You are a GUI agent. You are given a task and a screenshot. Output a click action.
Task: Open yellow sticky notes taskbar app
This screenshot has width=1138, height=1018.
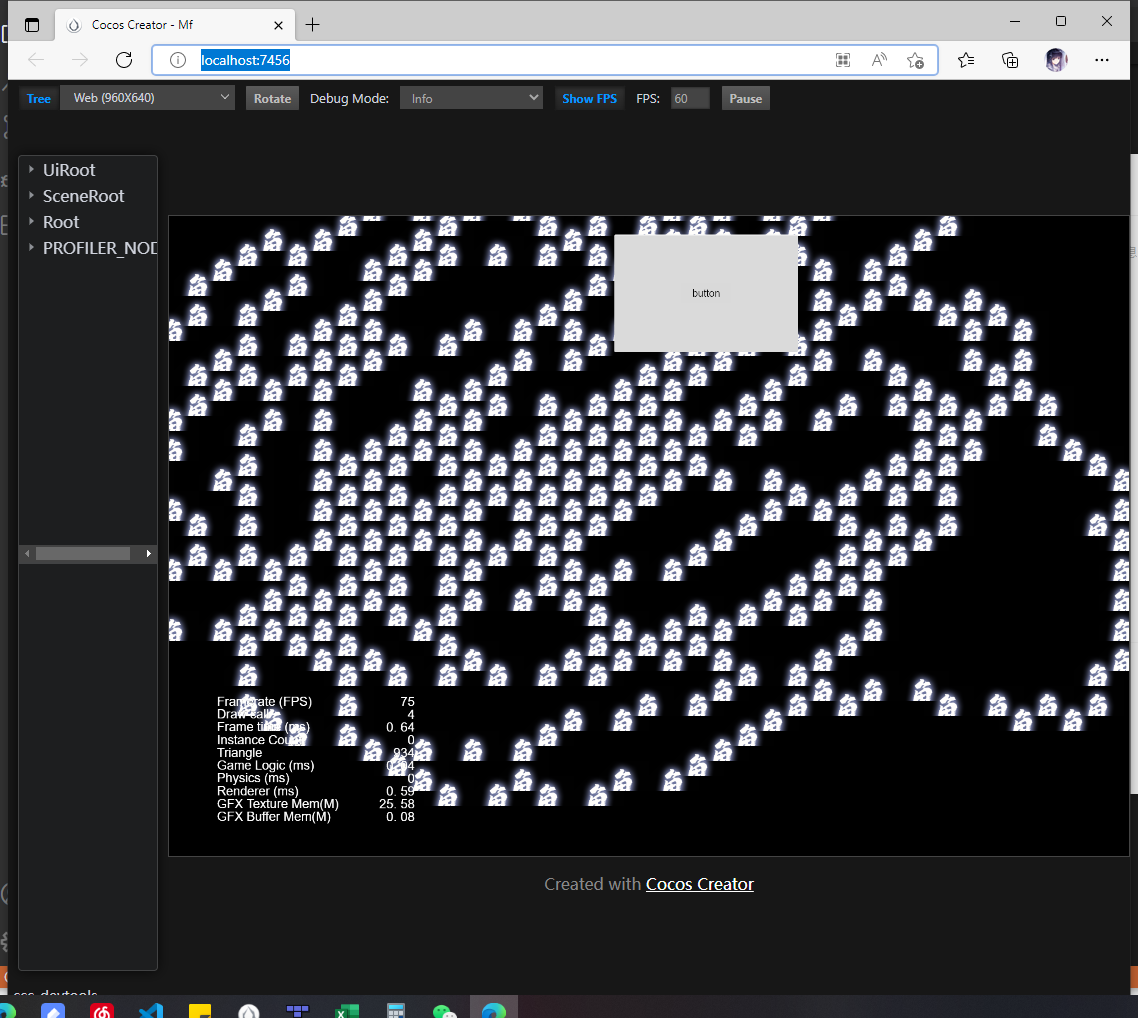[x=200, y=1009]
